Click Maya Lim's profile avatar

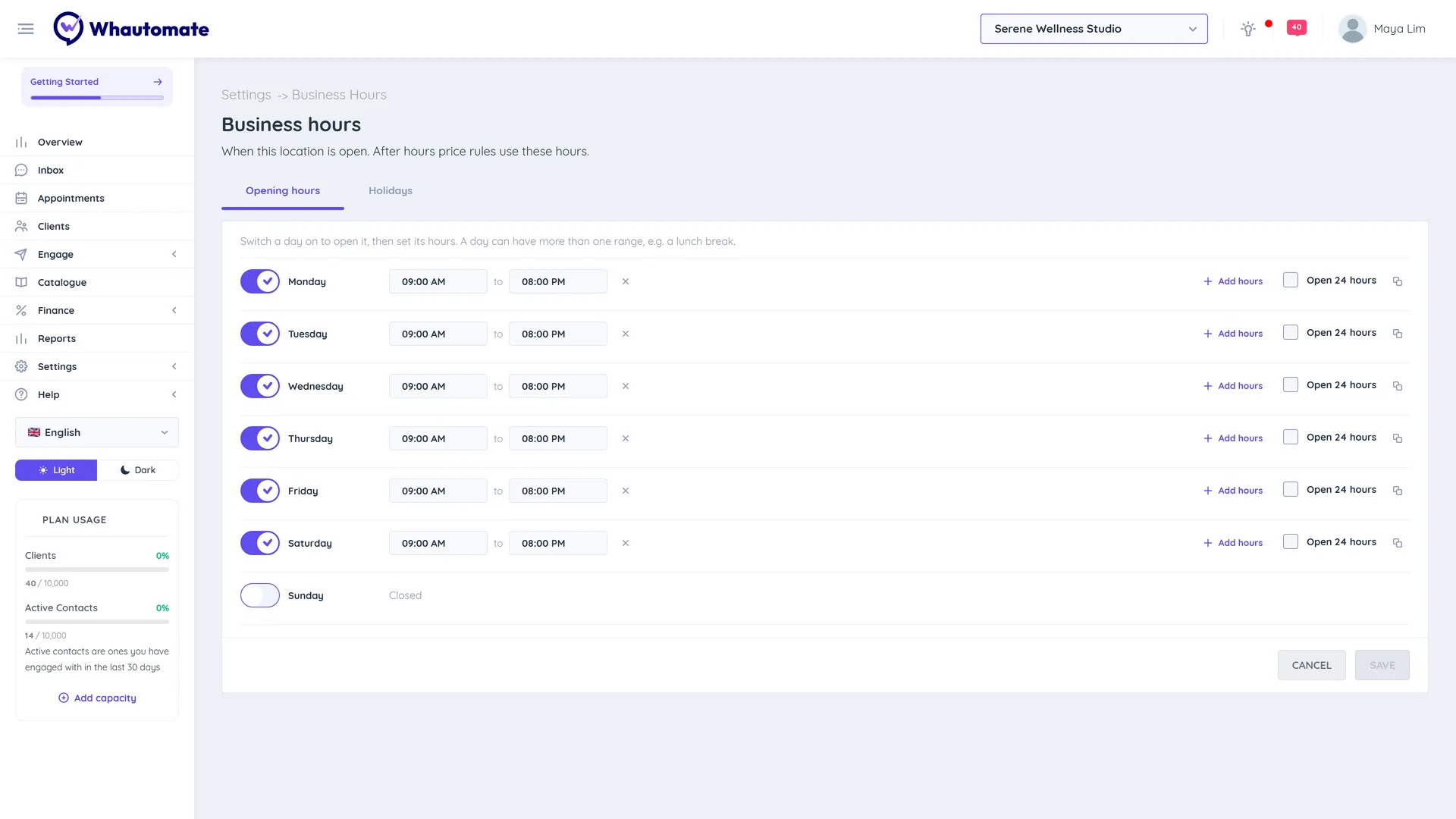coord(1352,29)
